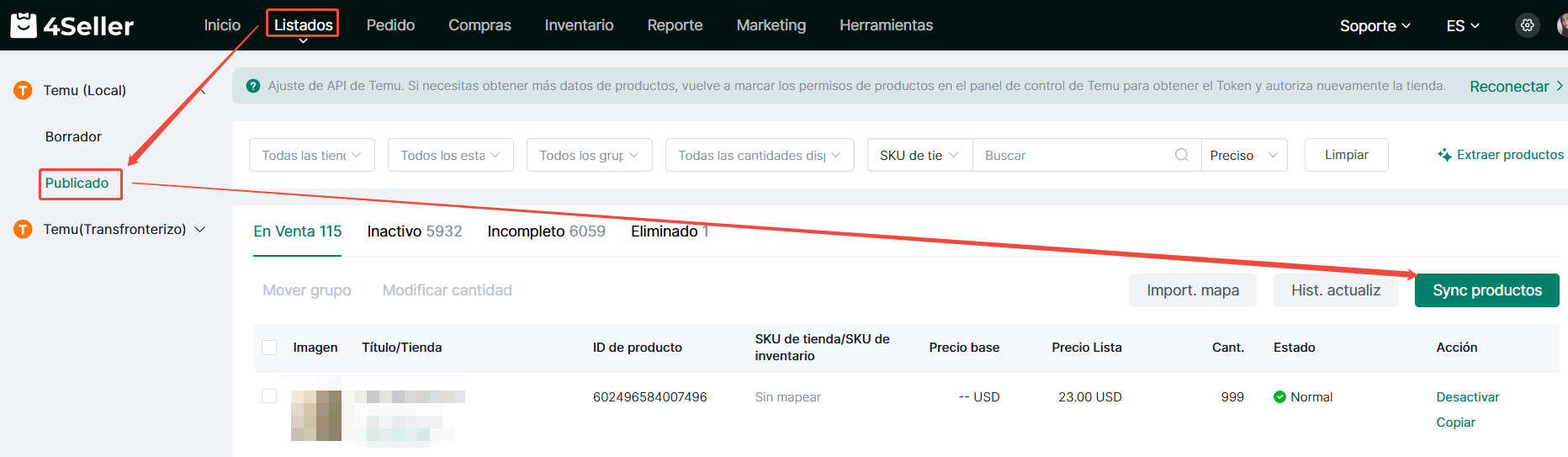Click the Extraer productos link
This screenshot has height=457, width=1568.
(x=1510, y=155)
